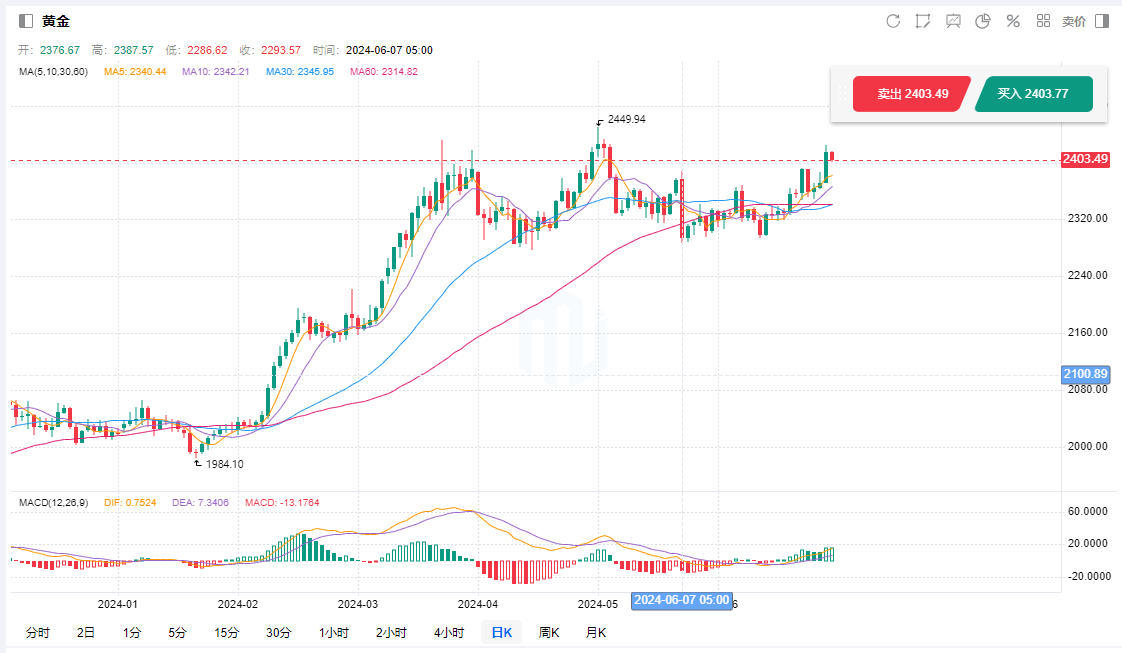Open MA(5,10,30,60) indicator settings
The height and width of the screenshot is (653, 1122).
click(x=54, y=72)
